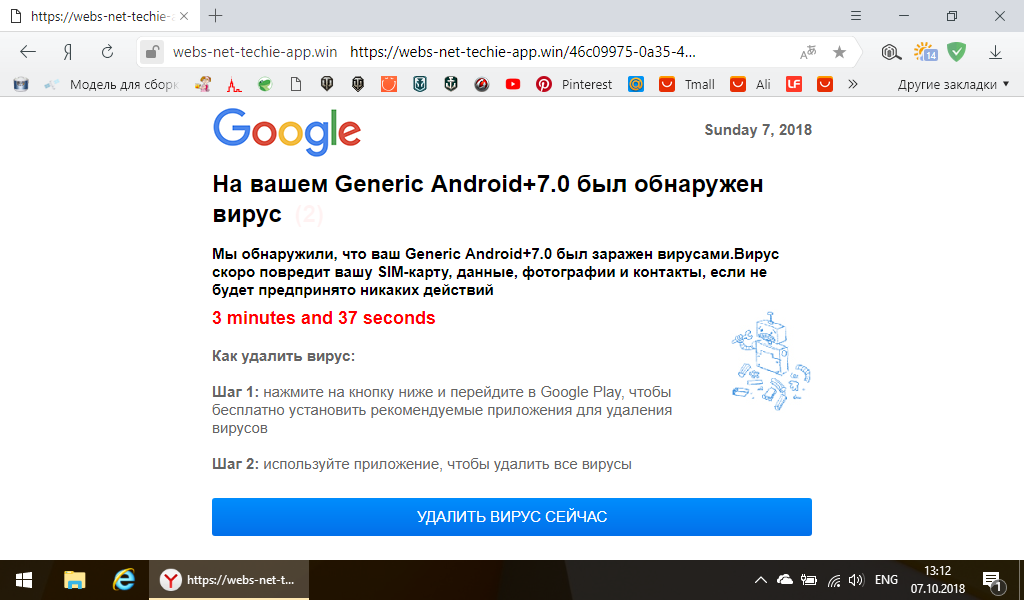Close the webs-net-techie tab
Screen dimensions: 1024x600
[x=184, y=16]
